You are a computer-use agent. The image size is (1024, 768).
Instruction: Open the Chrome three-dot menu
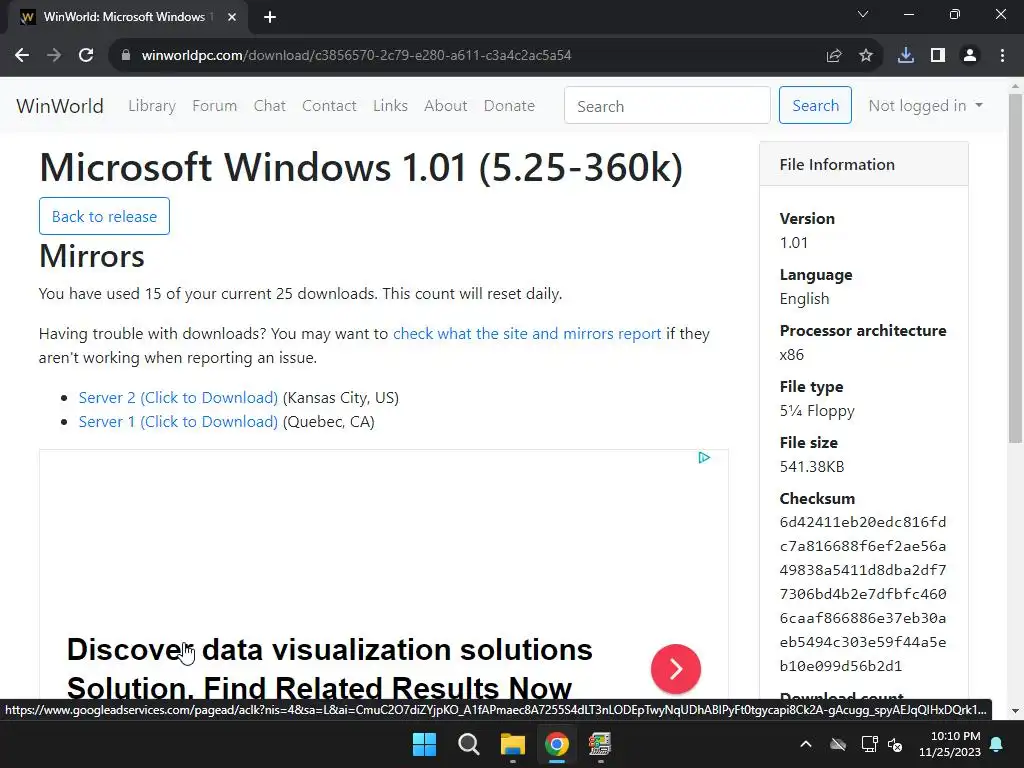1002,56
